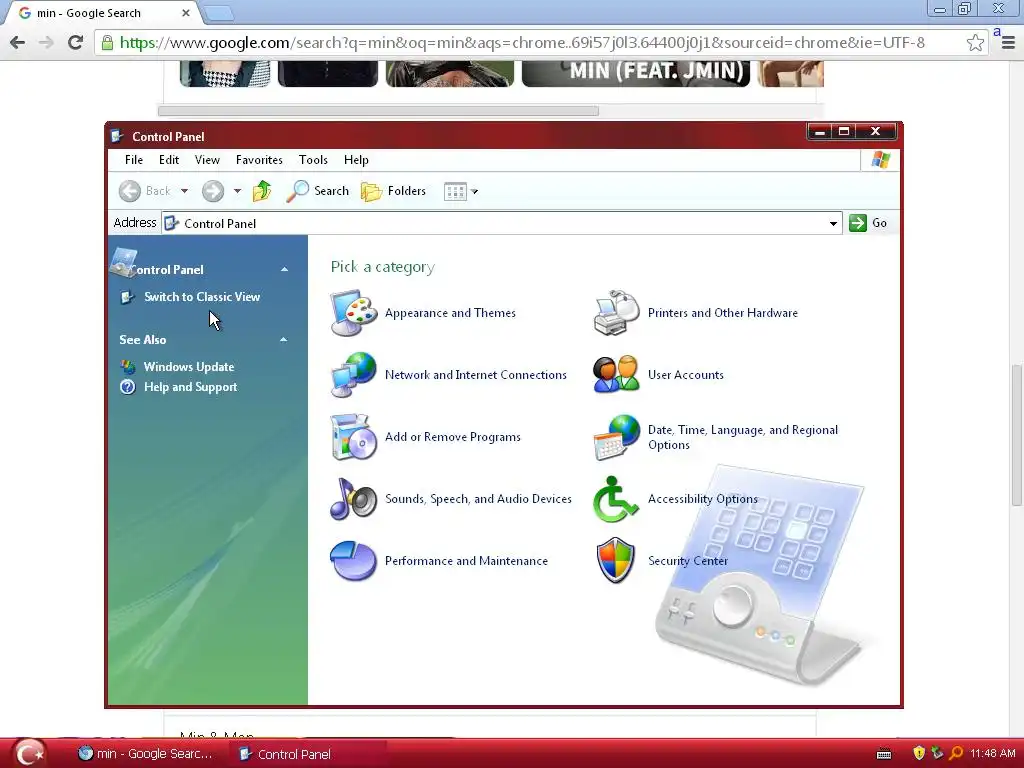1024x768 pixels.
Task: Click the Views toolbar icon
Action: [455, 191]
